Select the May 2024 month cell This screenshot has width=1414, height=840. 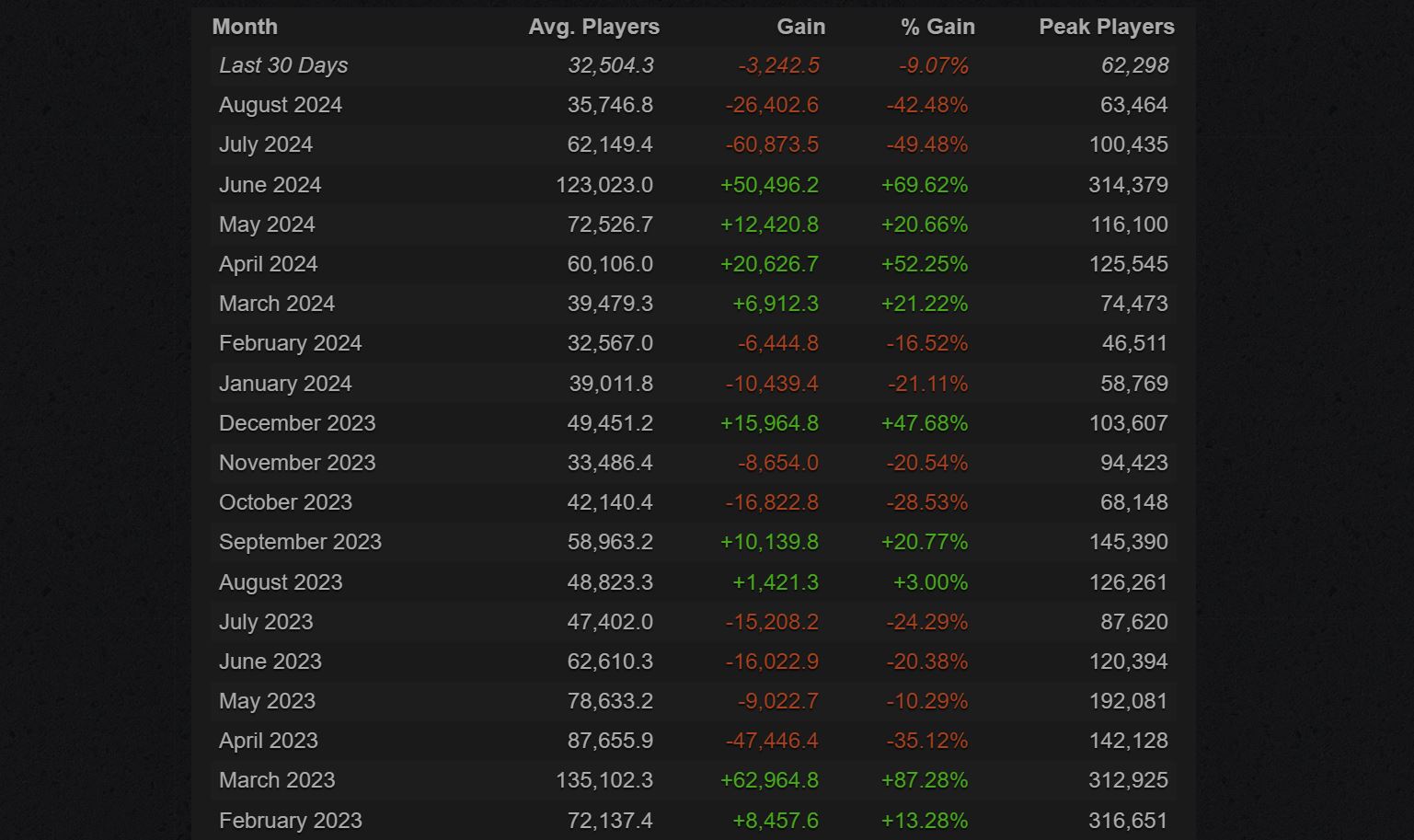click(x=267, y=224)
